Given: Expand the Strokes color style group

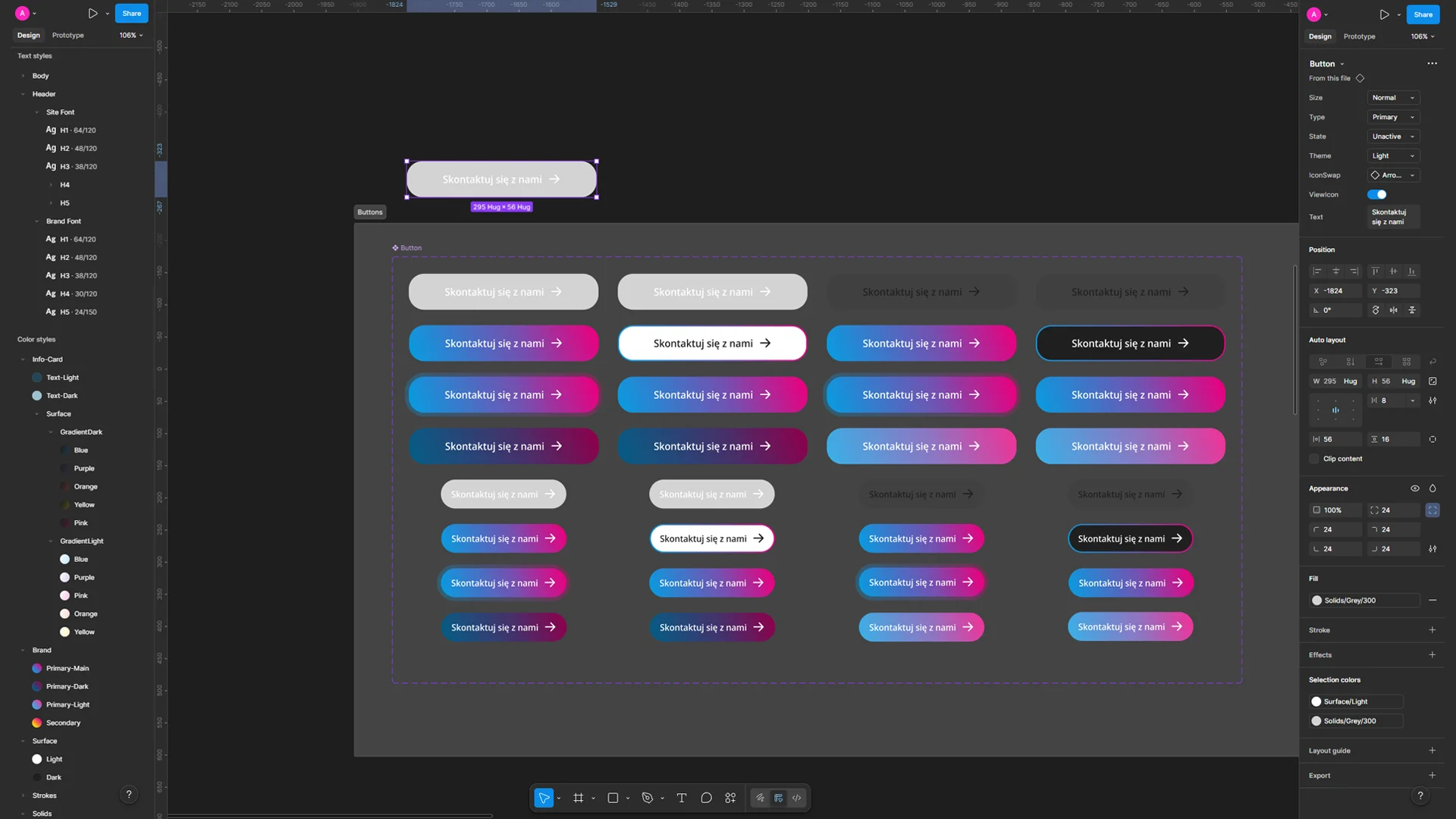Looking at the screenshot, I should tap(24, 795).
